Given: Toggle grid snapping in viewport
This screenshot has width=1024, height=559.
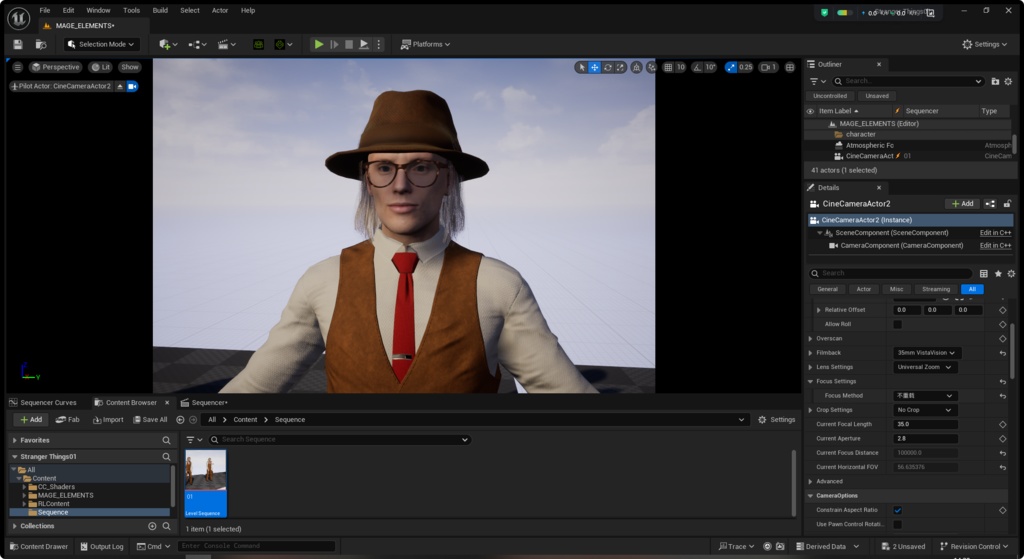Looking at the screenshot, I should (x=668, y=67).
